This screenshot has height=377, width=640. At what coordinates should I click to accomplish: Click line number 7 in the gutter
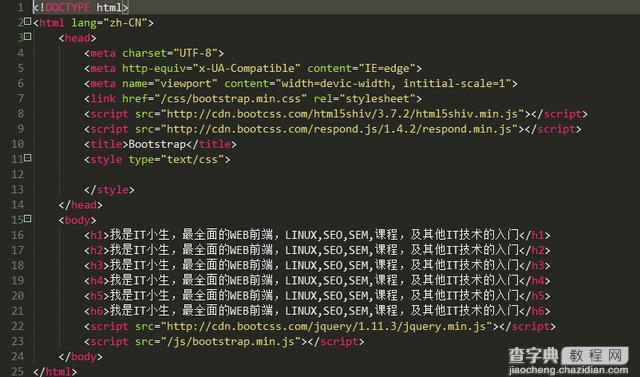point(20,99)
